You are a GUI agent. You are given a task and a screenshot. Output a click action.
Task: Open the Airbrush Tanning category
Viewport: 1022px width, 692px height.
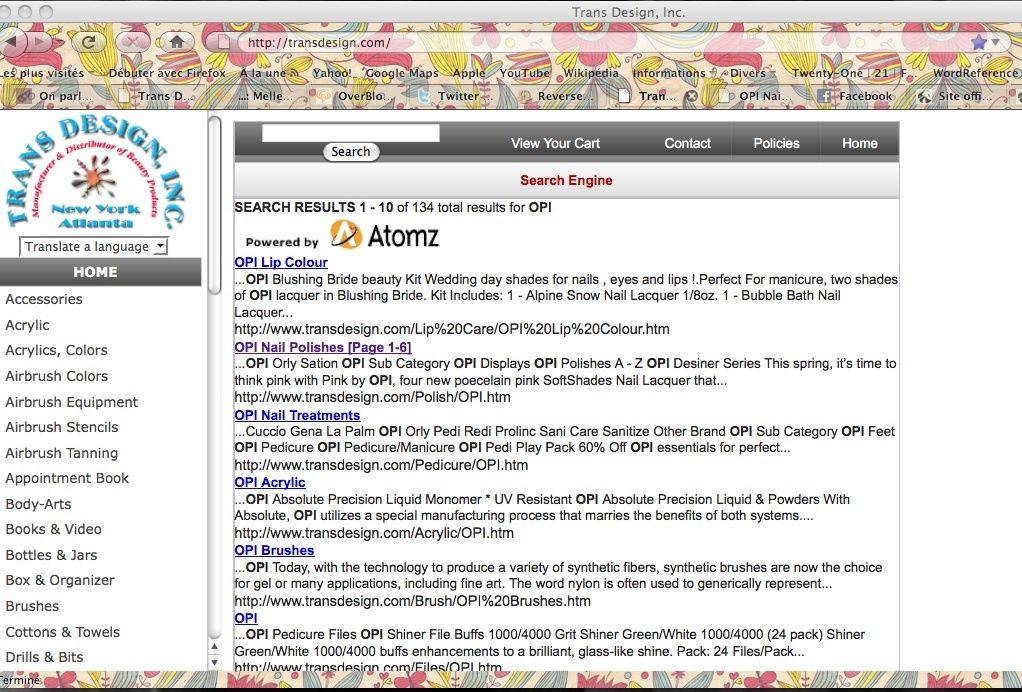(x=62, y=453)
